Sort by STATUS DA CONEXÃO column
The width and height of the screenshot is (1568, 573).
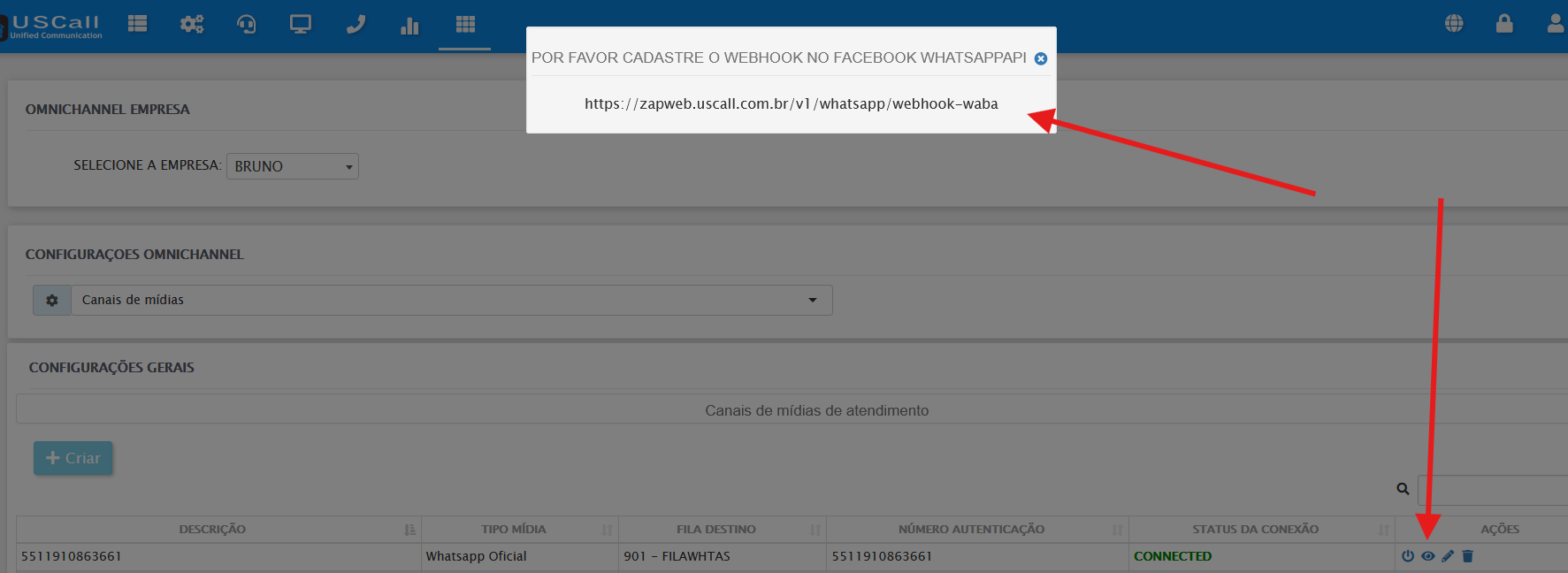coord(1262,529)
